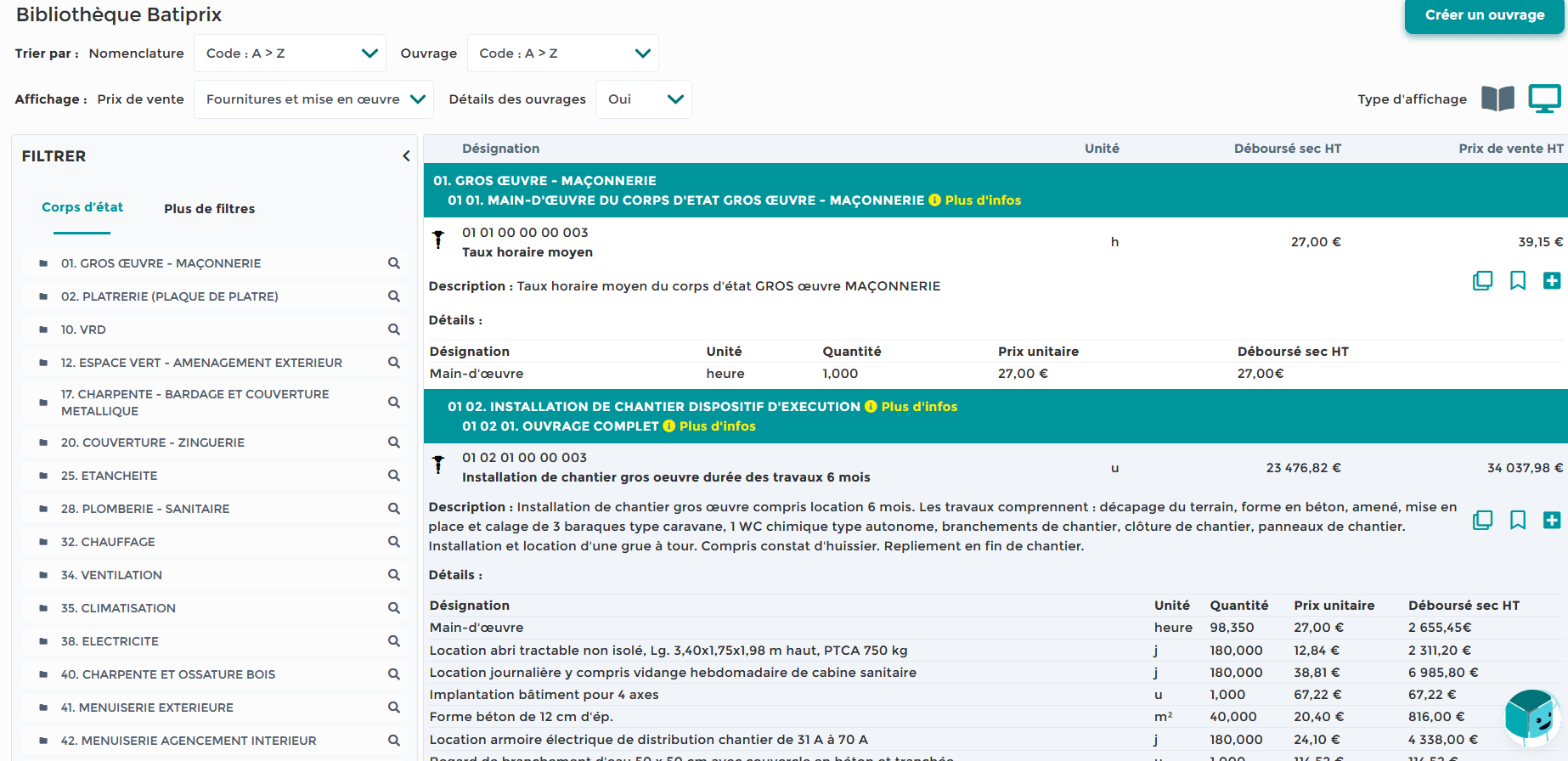Search within 01. GROS ŒUVRE - MAÇONNERIE
This screenshot has width=1568, height=761.
click(394, 263)
